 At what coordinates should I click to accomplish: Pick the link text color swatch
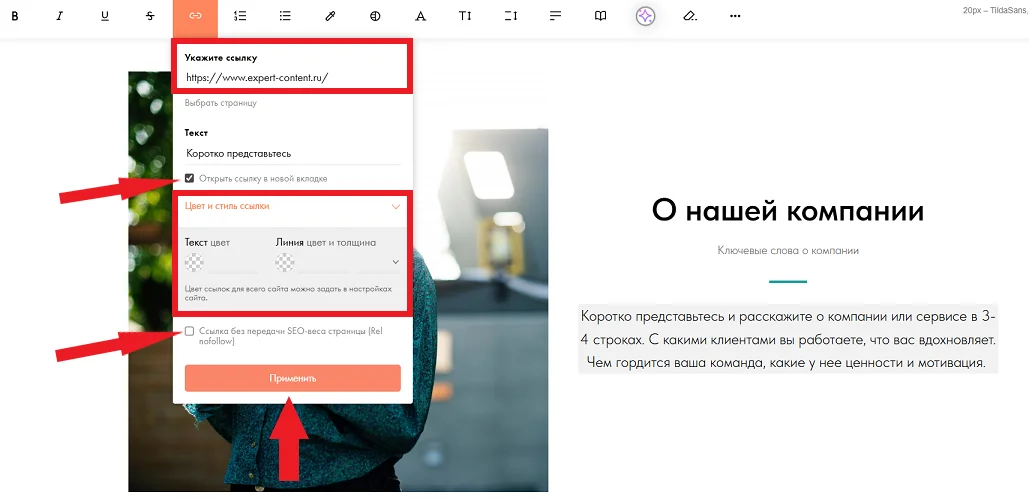[x=195, y=263]
